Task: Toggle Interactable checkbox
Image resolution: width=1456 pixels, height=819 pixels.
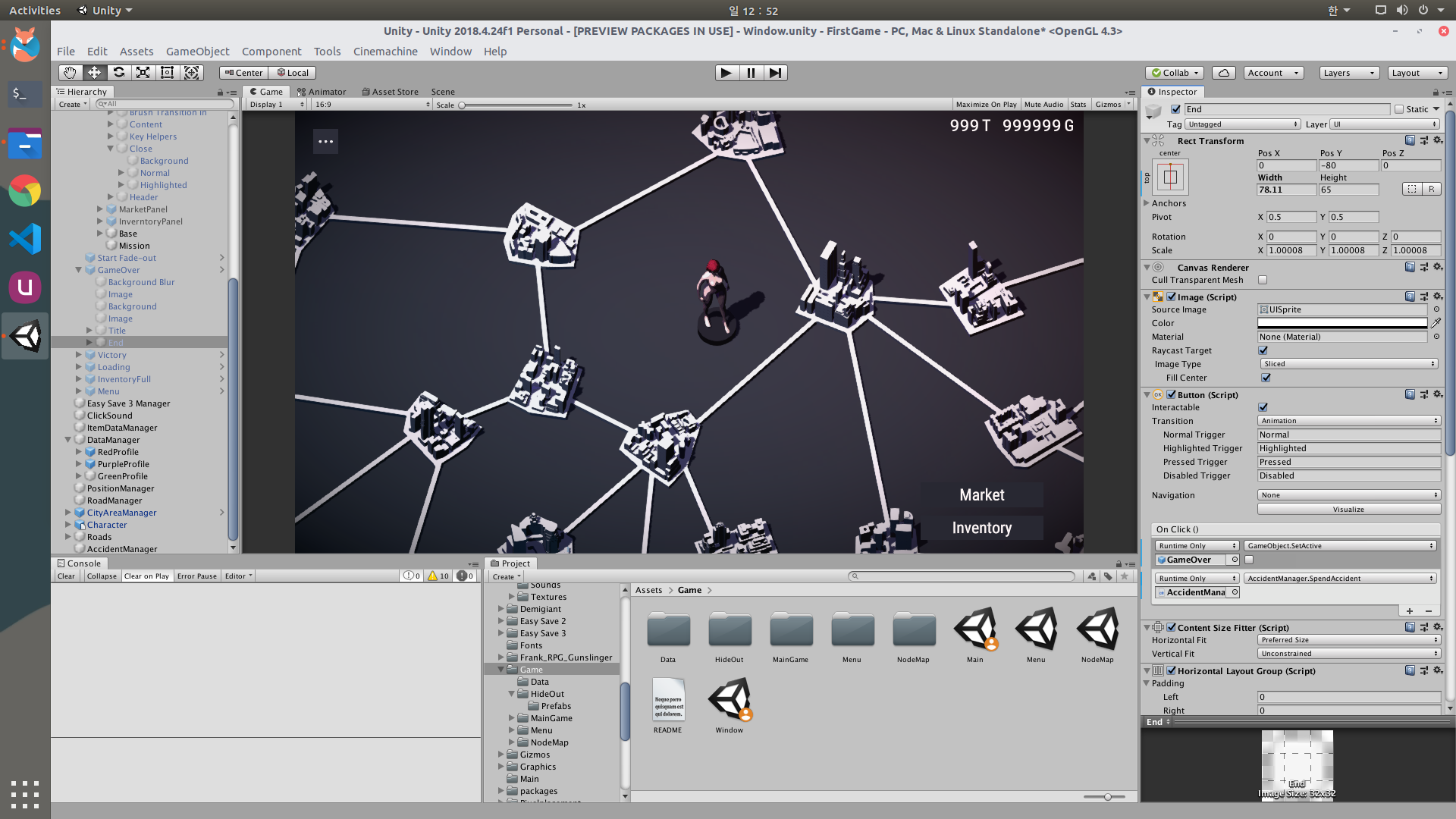Action: pyautogui.click(x=1263, y=407)
